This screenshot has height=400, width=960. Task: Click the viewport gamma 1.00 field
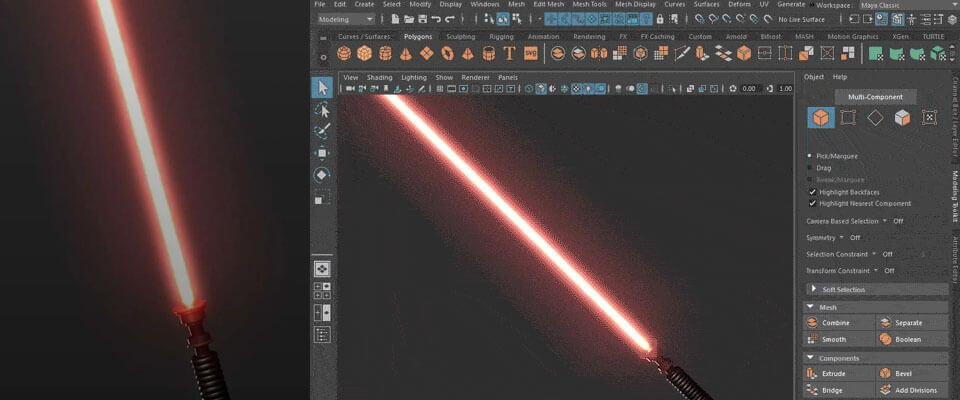(x=786, y=89)
